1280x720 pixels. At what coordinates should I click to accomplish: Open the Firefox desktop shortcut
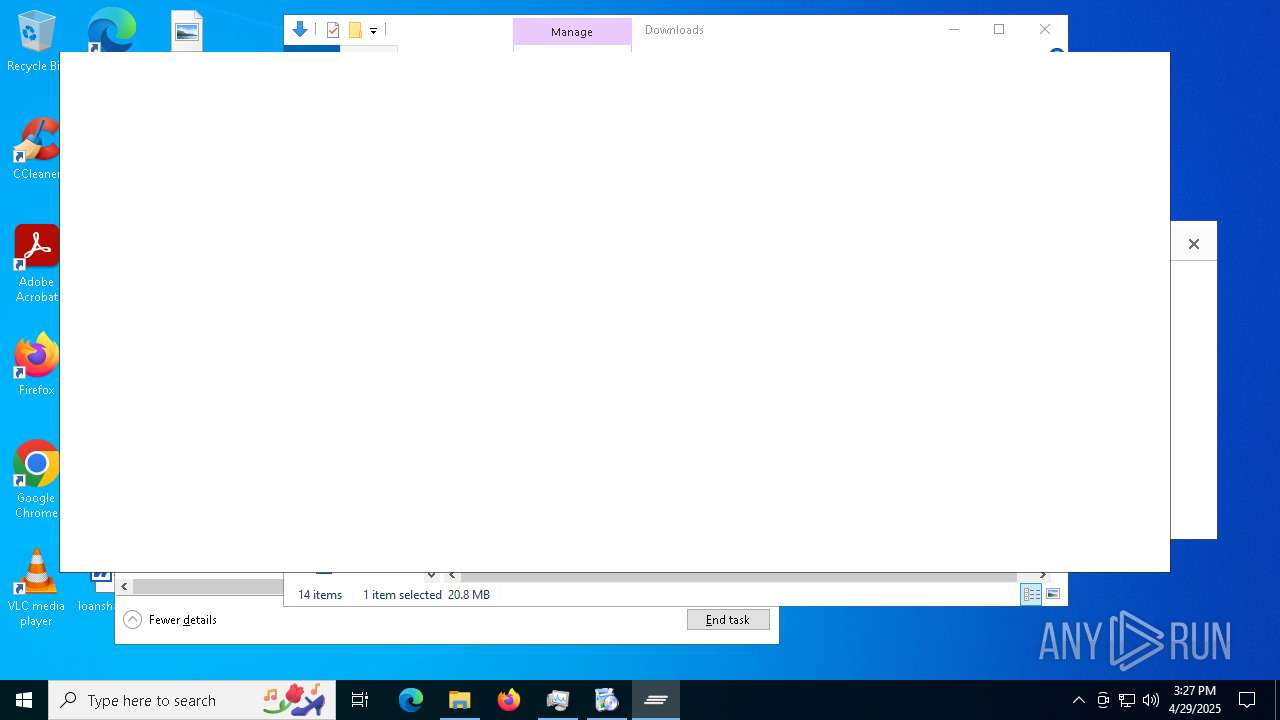pyautogui.click(x=36, y=365)
